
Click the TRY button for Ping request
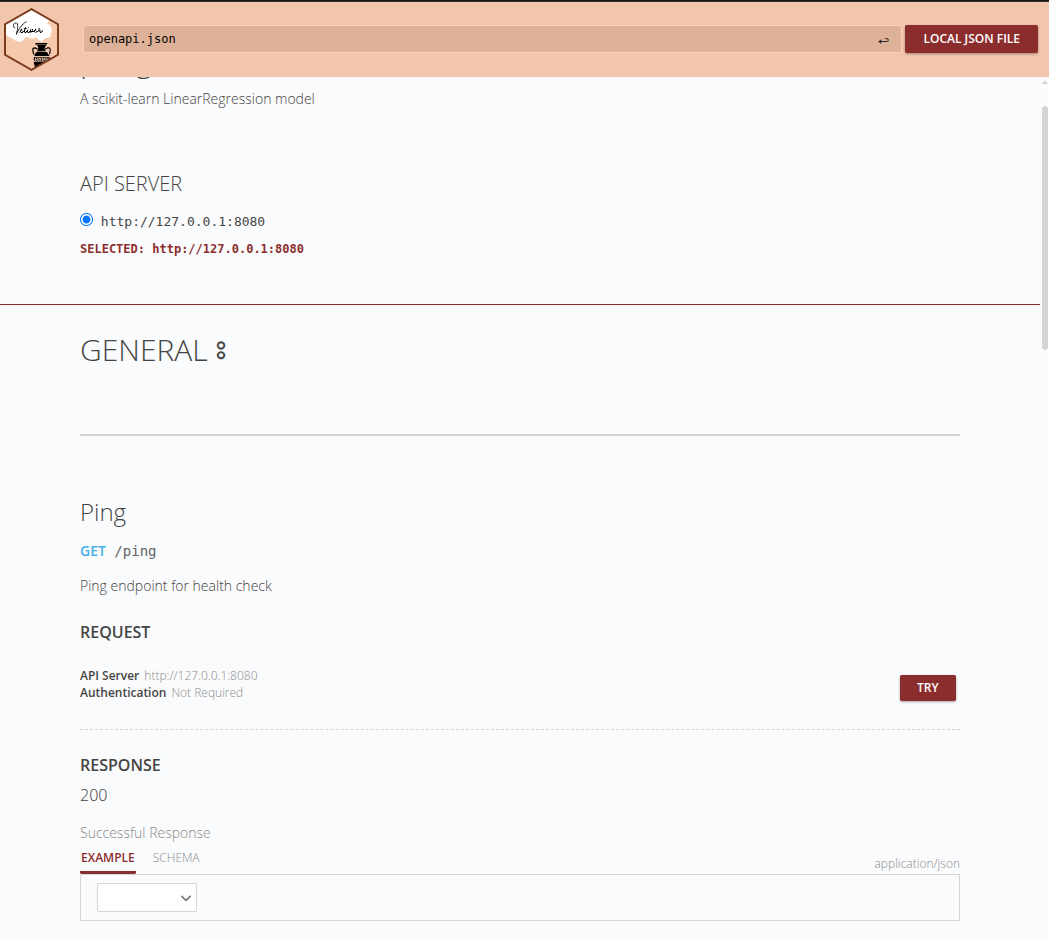tap(927, 688)
